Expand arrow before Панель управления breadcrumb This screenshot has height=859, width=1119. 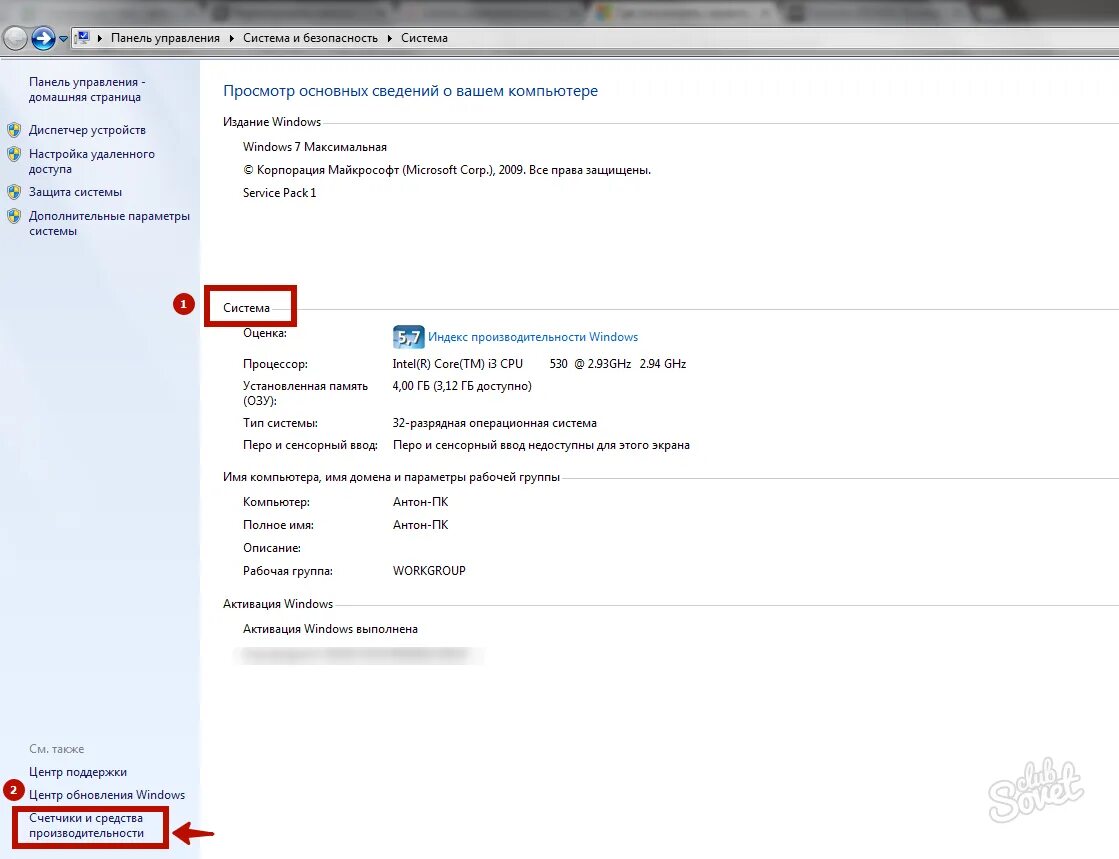pyautogui.click(x=99, y=39)
